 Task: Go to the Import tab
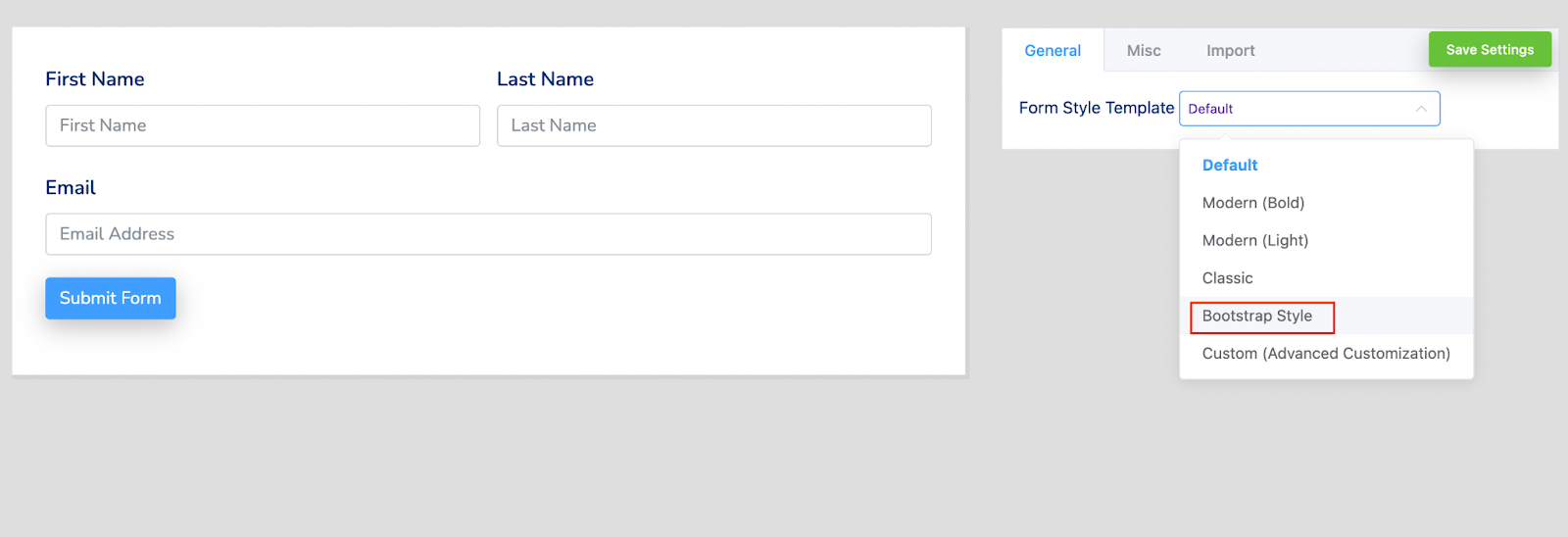(1230, 51)
